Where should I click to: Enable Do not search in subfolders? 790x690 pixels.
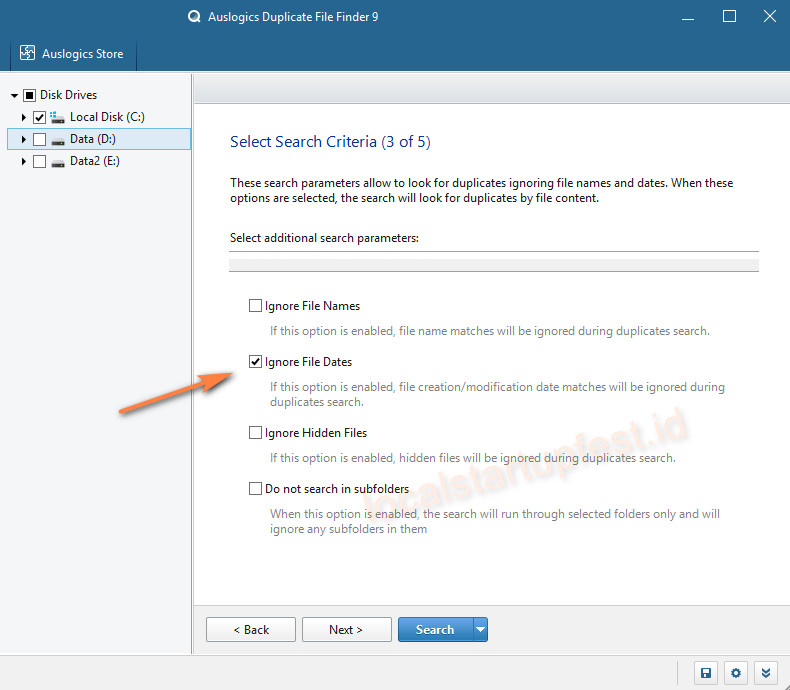click(x=255, y=489)
